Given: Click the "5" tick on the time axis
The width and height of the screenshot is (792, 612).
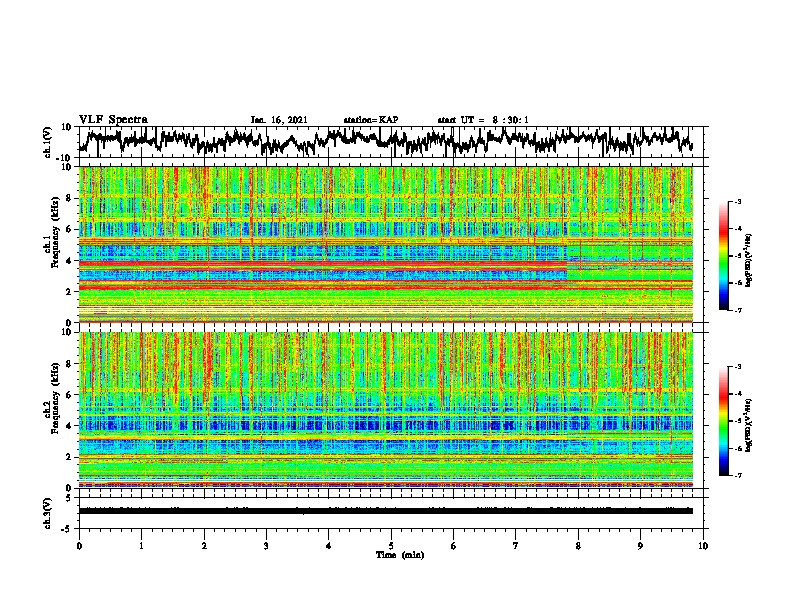Looking at the screenshot, I should 391,546.
